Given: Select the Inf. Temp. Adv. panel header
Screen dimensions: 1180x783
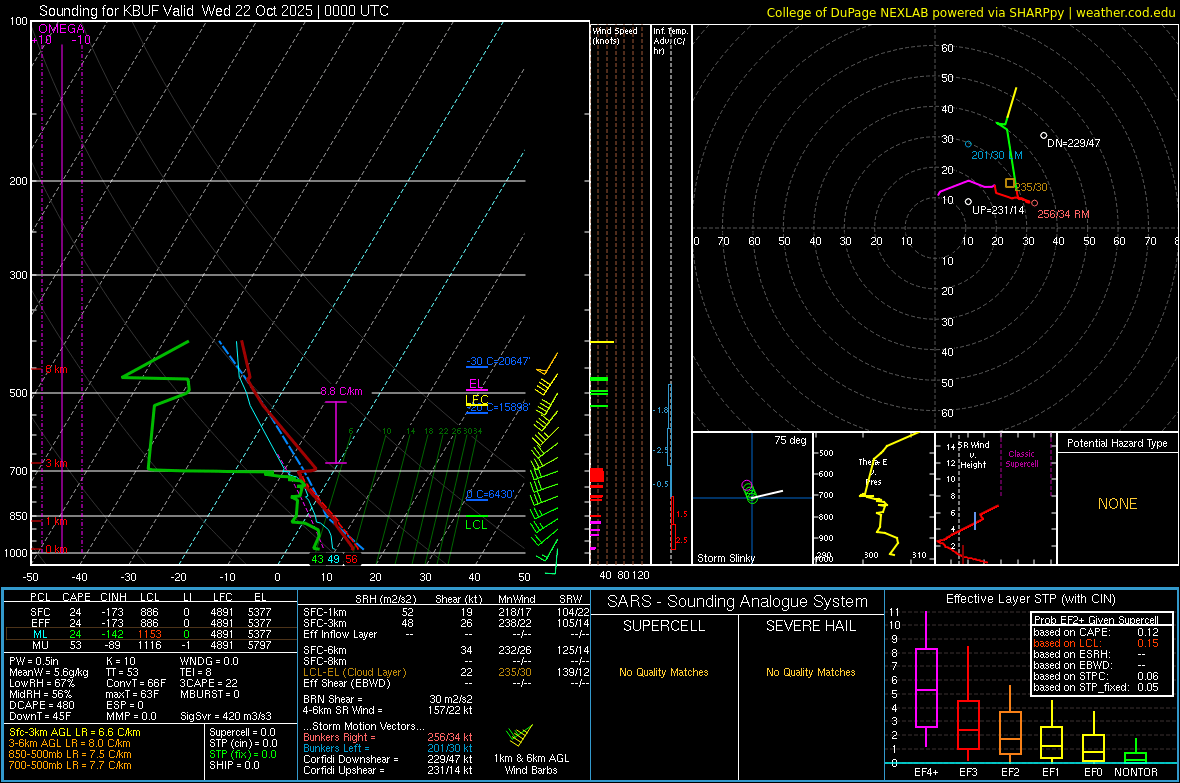Looking at the screenshot, I should click(670, 41).
